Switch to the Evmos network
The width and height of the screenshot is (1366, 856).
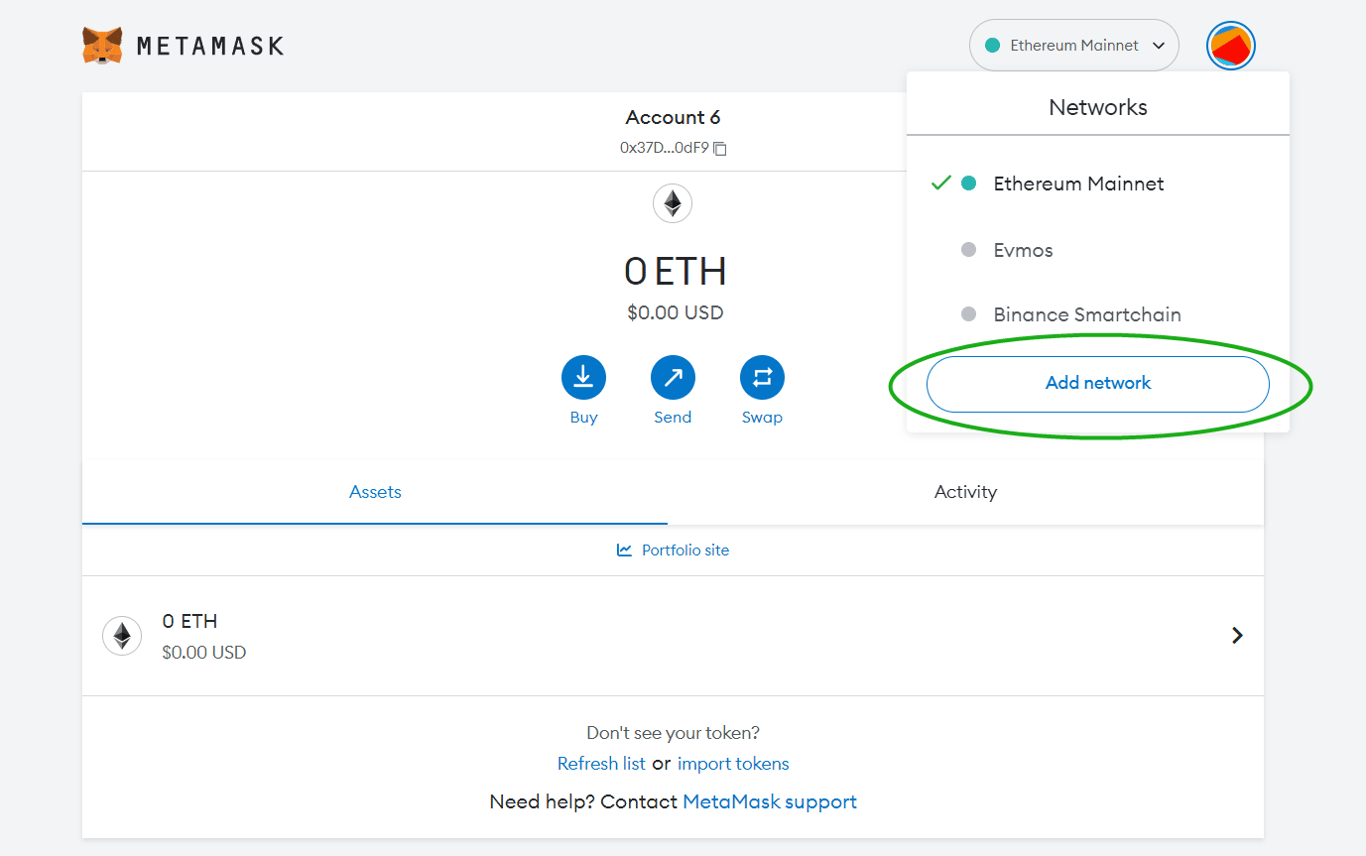tap(1098, 250)
